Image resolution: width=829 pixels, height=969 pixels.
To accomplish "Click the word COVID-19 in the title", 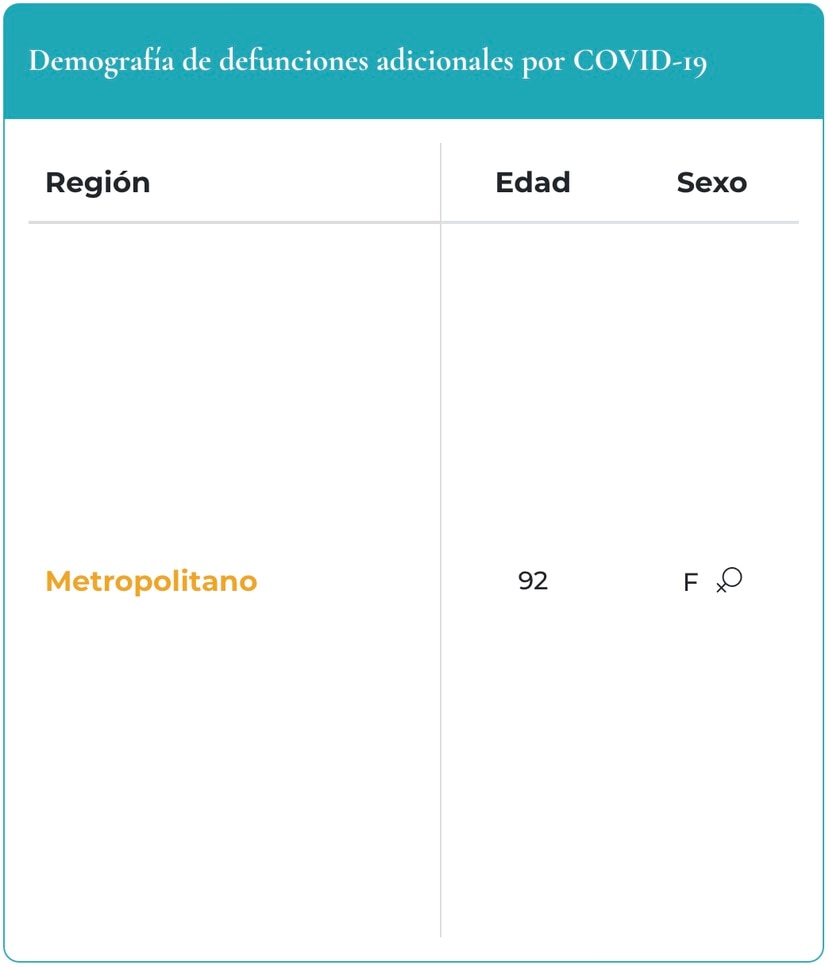I will (x=640, y=61).
